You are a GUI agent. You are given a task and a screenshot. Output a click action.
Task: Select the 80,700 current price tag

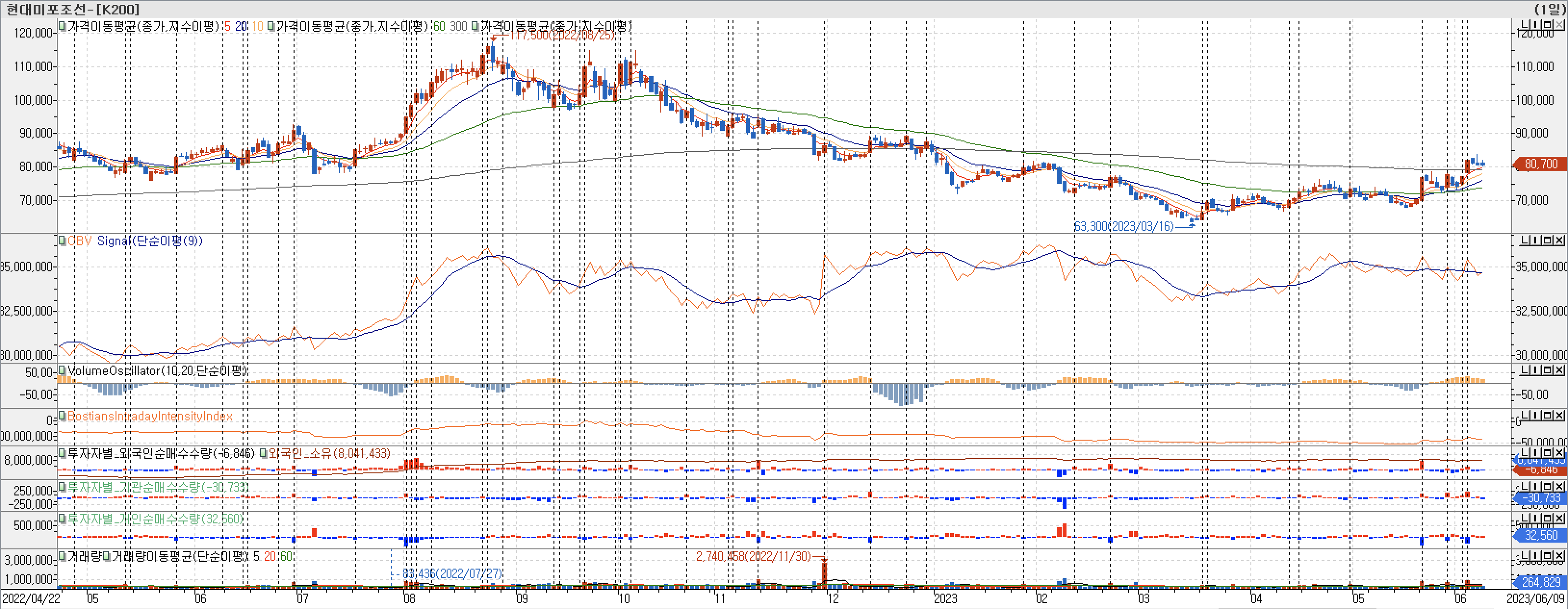[x=1541, y=164]
